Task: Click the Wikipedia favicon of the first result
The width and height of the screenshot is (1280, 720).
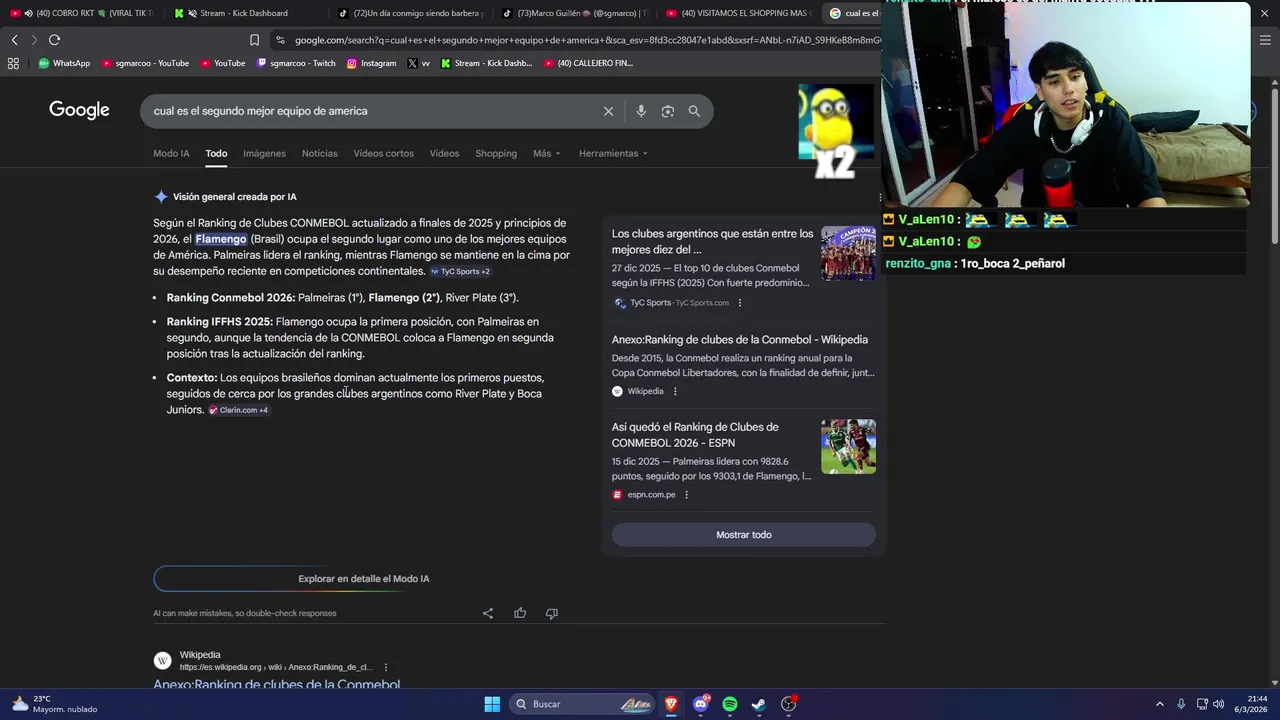Action: tap(162, 661)
